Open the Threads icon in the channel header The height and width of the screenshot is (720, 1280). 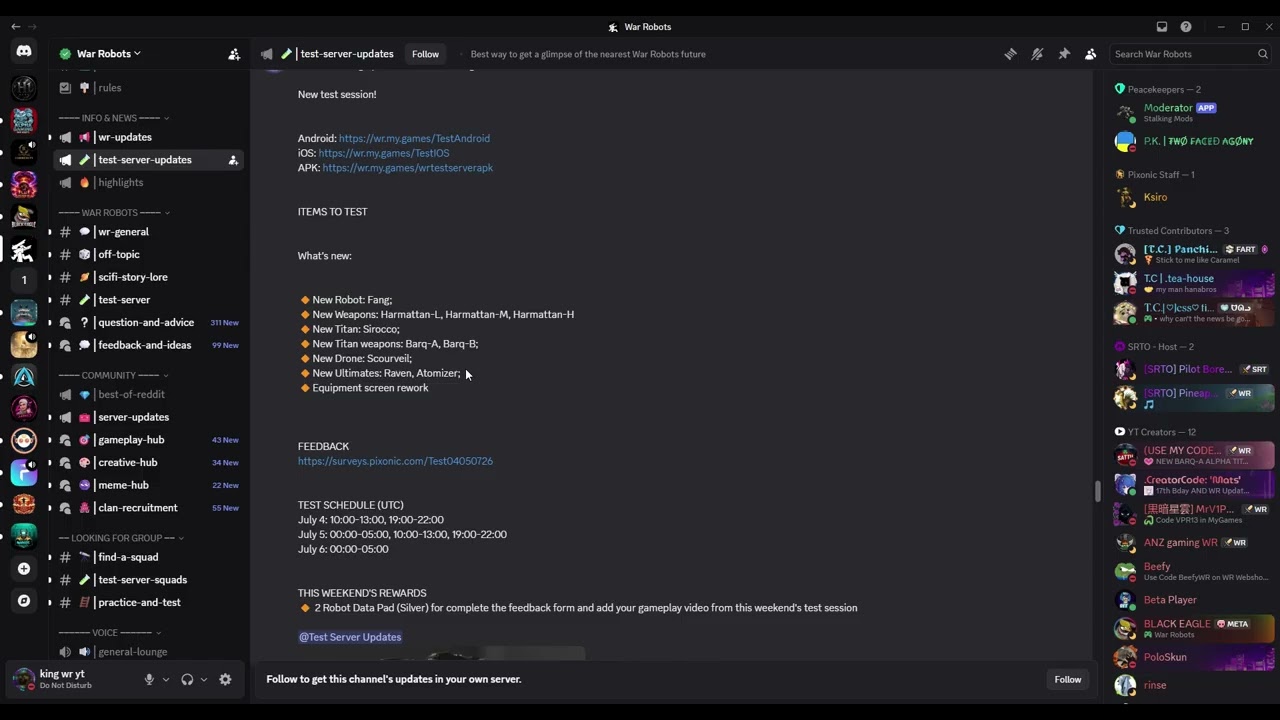point(1010,54)
